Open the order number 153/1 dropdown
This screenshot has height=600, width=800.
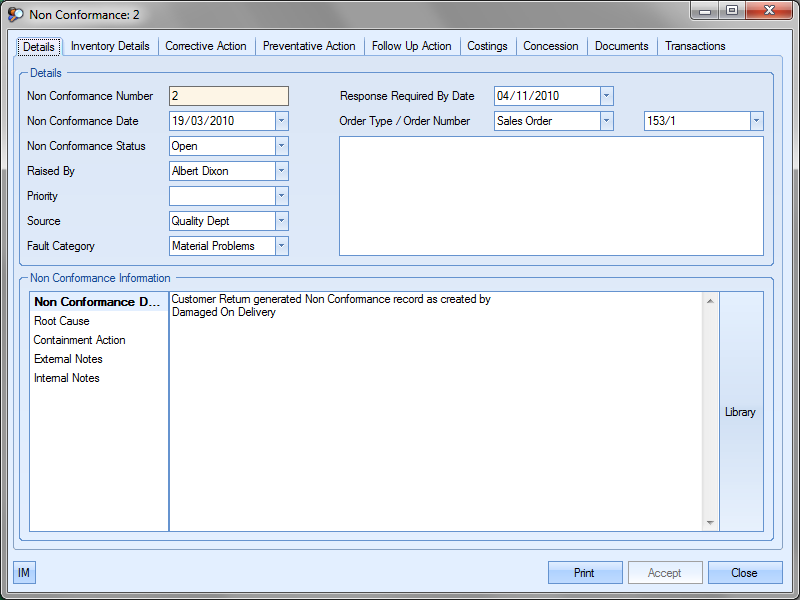[756, 121]
